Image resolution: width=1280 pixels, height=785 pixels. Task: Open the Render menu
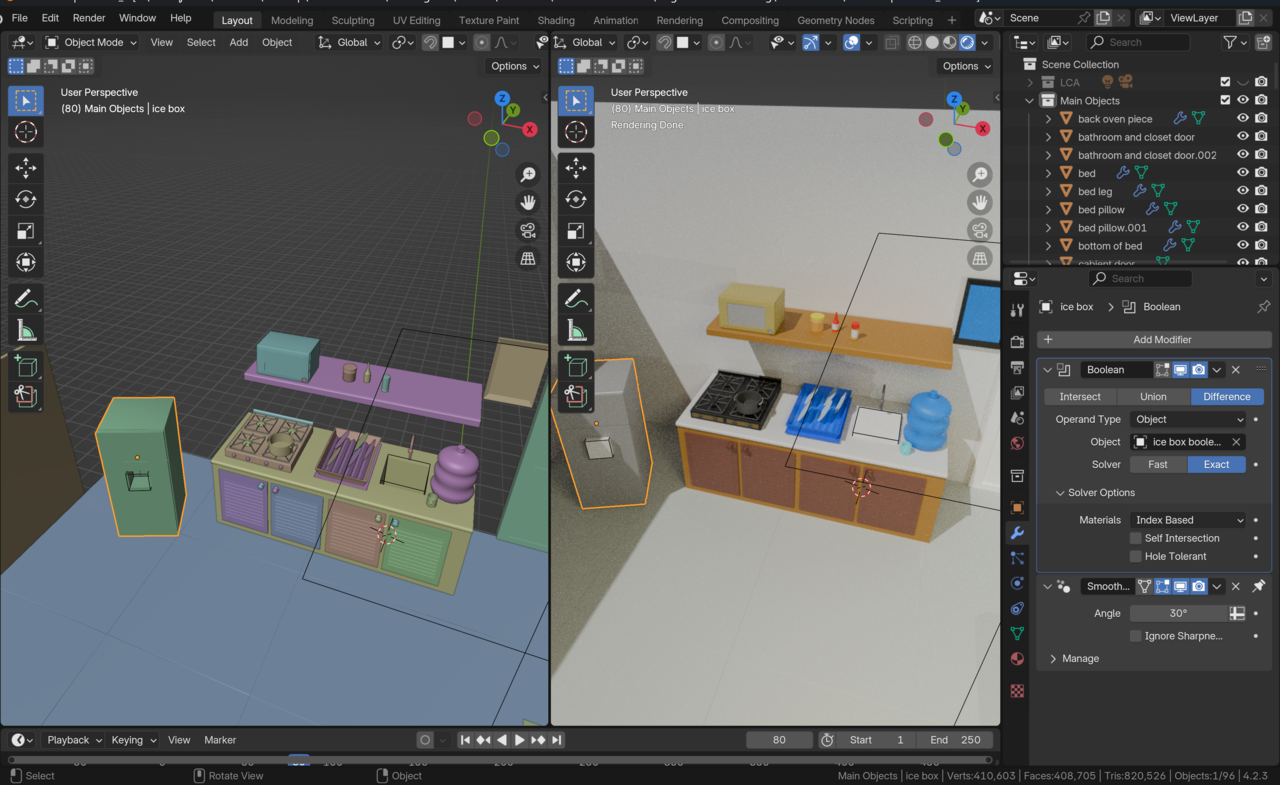(89, 18)
